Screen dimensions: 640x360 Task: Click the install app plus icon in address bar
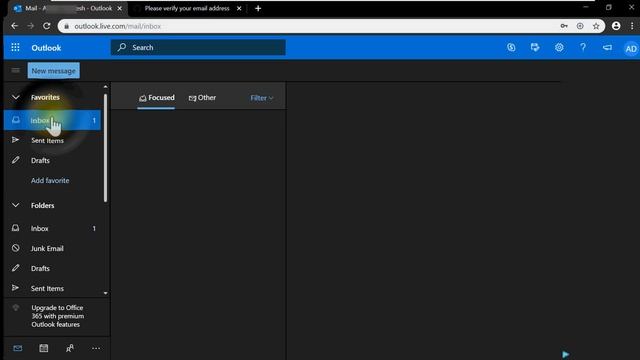coord(580,26)
